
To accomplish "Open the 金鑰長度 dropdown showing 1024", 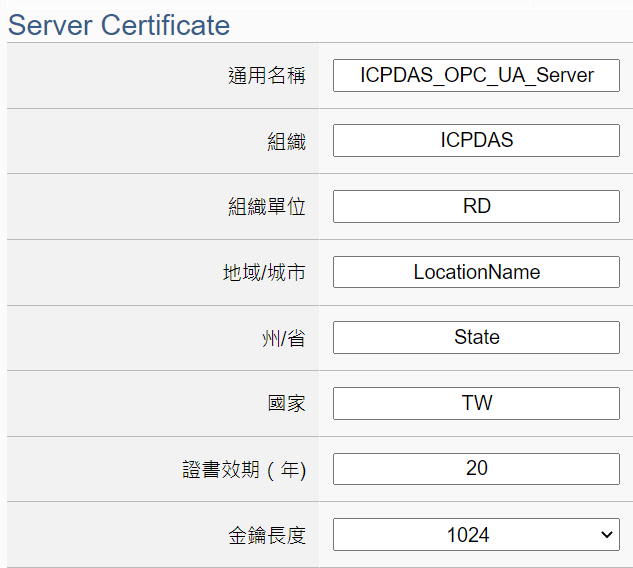I will pyautogui.click(x=476, y=534).
